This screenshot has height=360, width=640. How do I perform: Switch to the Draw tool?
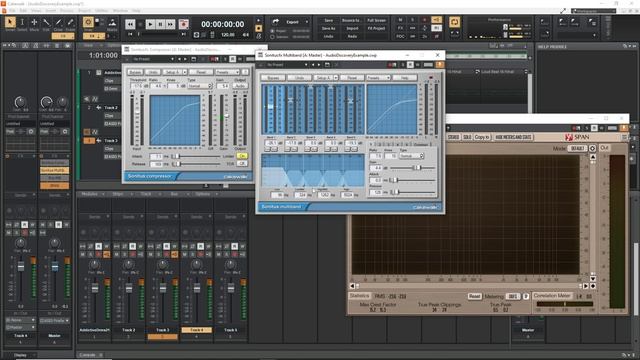(58, 22)
